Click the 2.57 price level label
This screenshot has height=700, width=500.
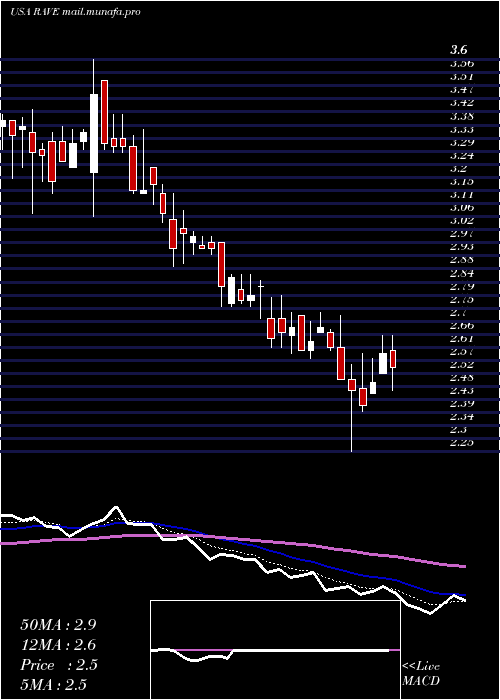462,351
